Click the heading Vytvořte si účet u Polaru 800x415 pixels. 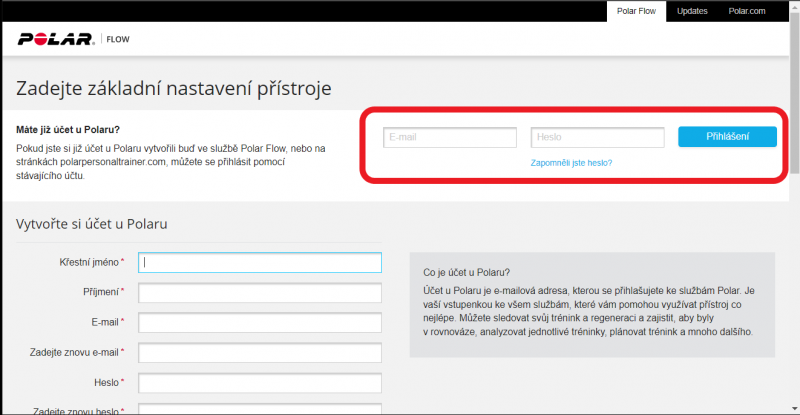(x=91, y=224)
